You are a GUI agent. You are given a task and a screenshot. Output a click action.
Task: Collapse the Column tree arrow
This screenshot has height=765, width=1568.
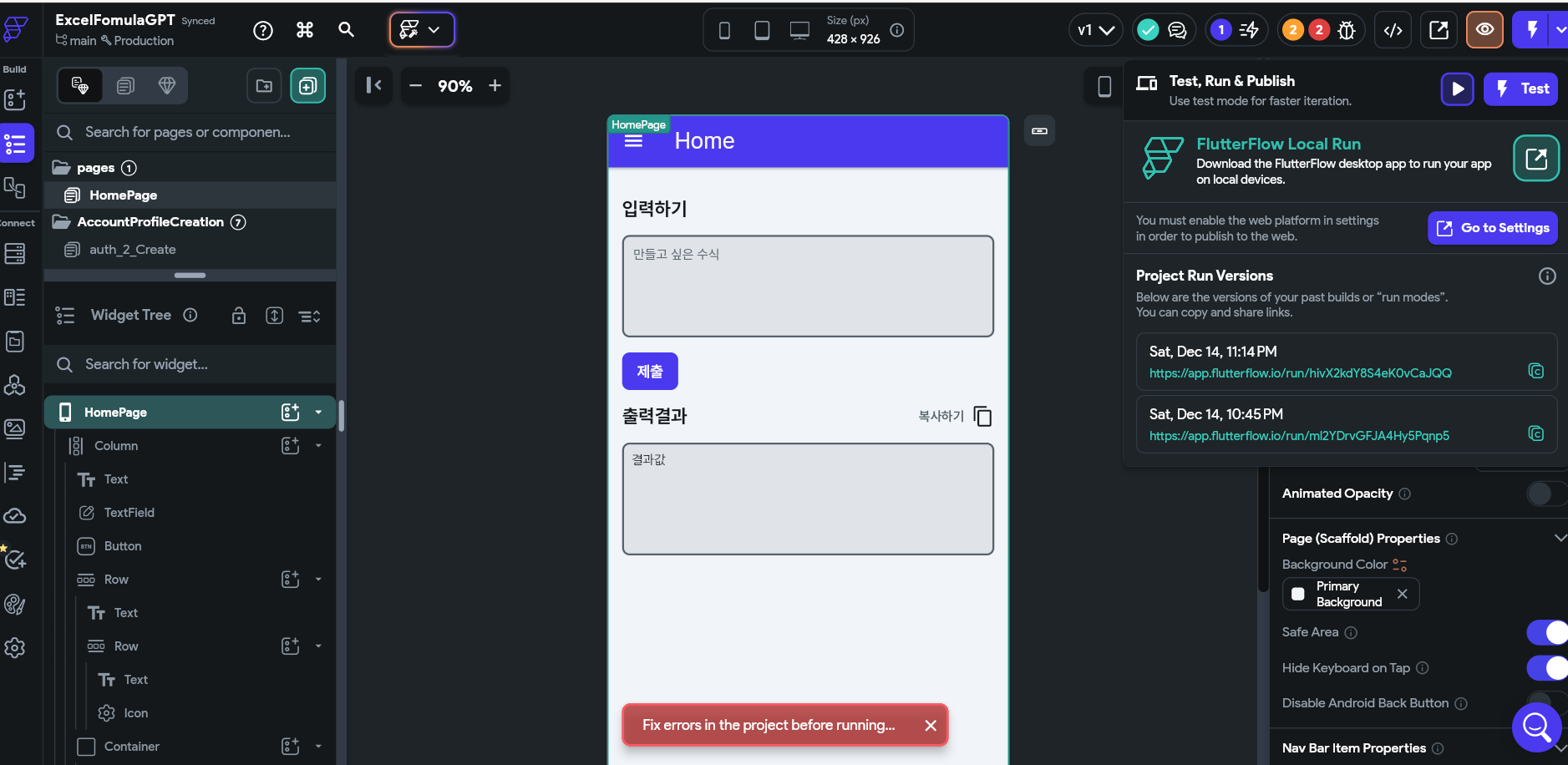(318, 445)
